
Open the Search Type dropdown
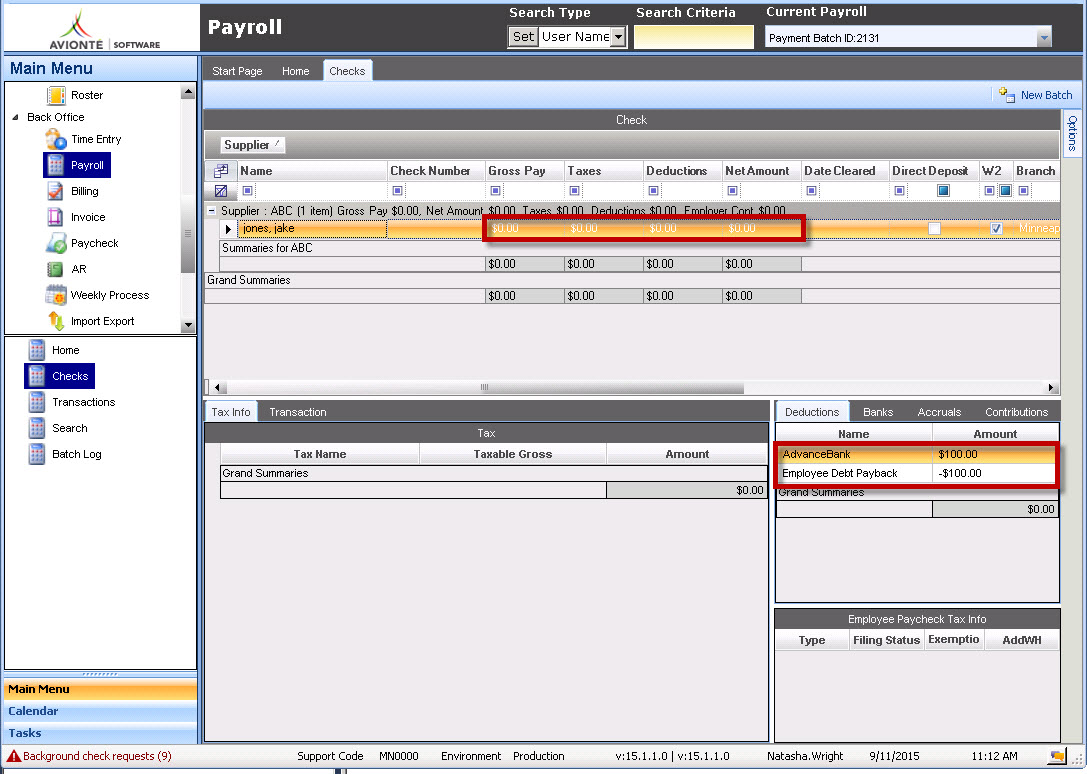pyautogui.click(x=618, y=37)
